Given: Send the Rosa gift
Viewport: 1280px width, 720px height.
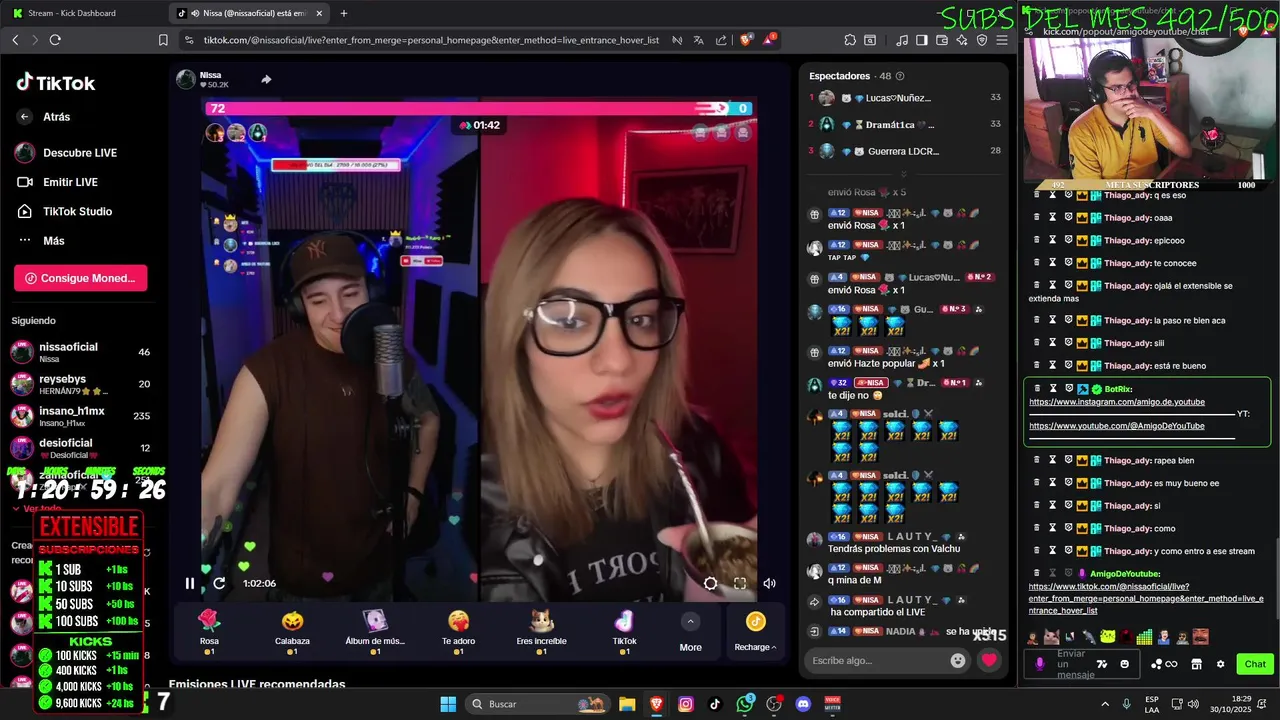Looking at the screenshot, I should [x=209, y=631].
